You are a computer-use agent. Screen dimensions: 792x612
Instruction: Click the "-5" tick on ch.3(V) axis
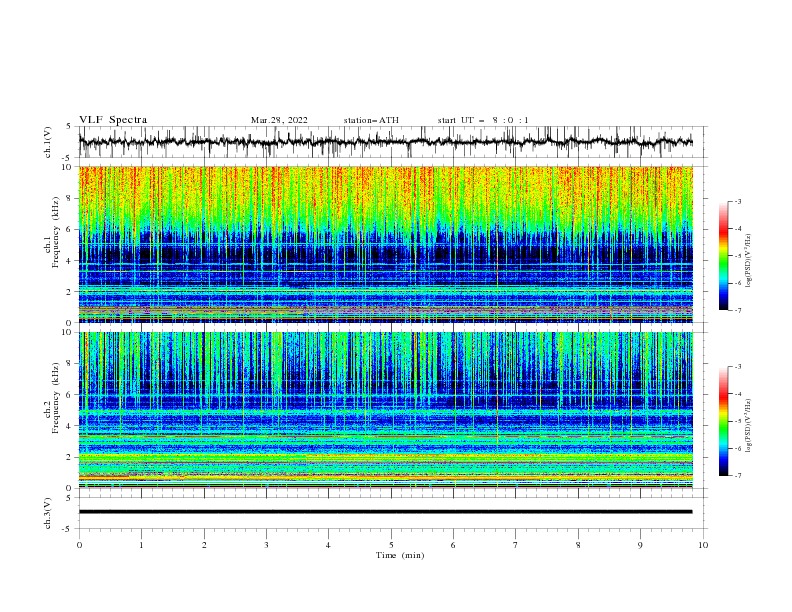coord(68,529)
